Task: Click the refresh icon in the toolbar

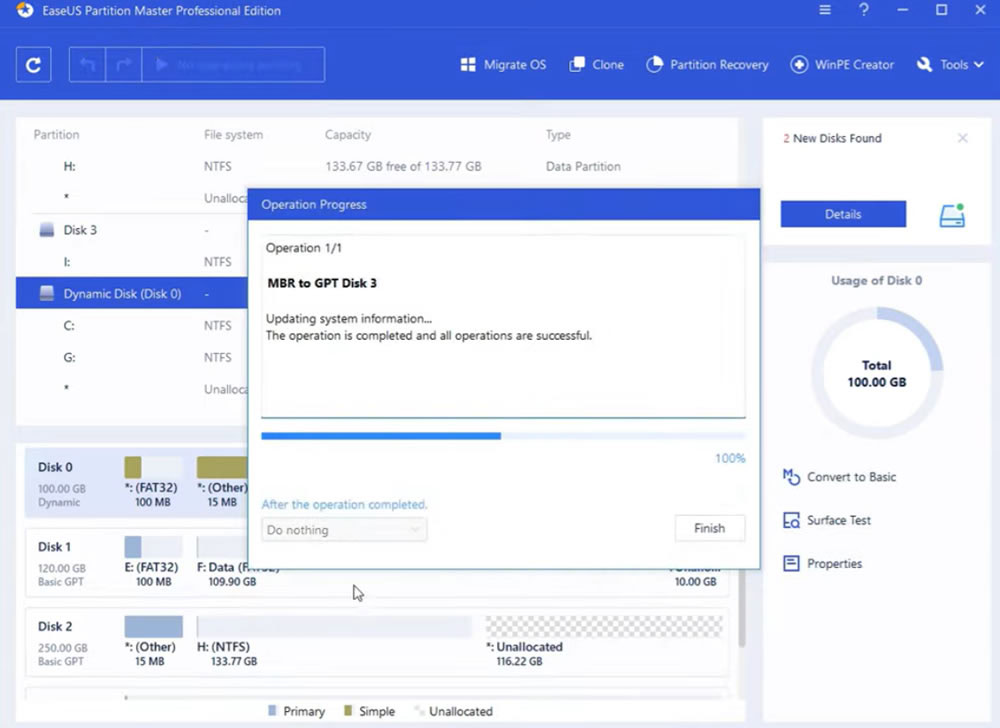Action: coord(33,64)
